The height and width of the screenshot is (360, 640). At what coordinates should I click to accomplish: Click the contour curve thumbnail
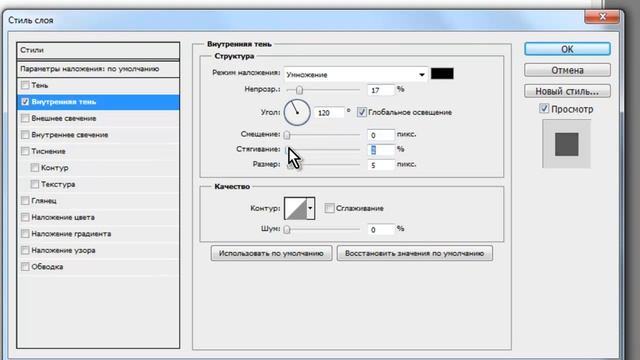tap(296, 208)
